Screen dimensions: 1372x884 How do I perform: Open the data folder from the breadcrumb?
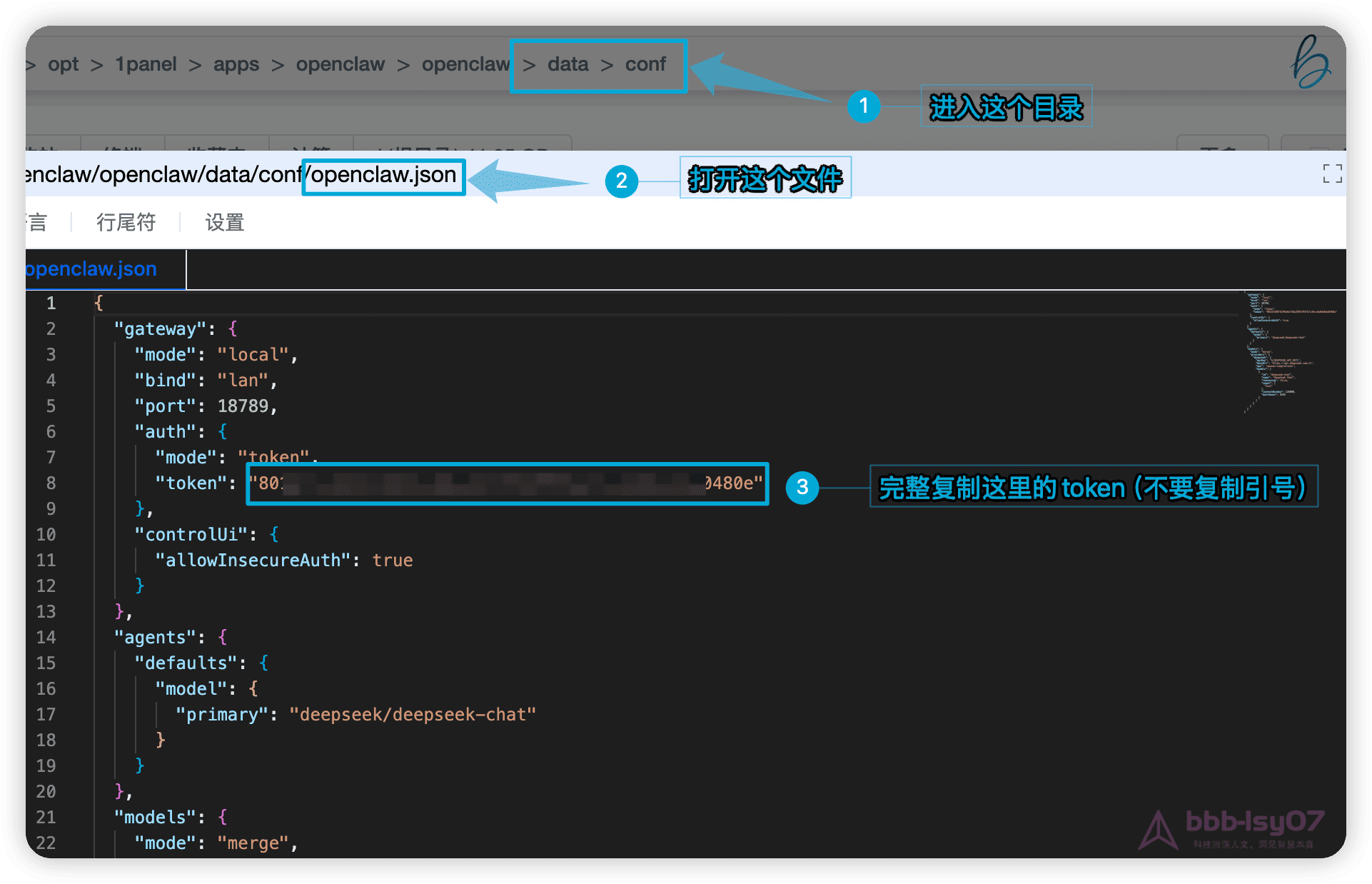coord(568,64)
